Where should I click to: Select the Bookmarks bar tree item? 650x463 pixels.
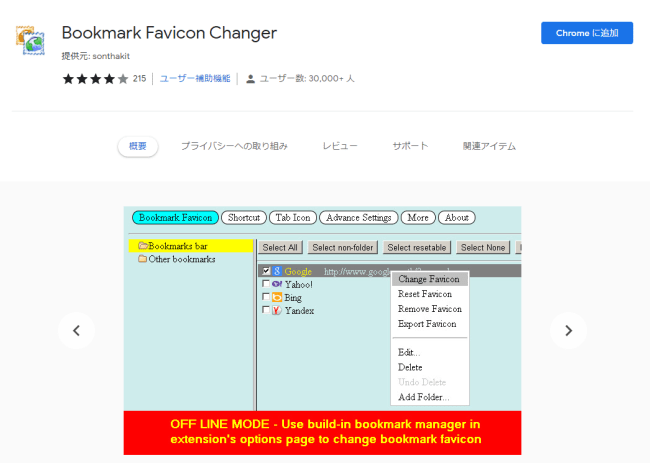(x=191, y=246)
